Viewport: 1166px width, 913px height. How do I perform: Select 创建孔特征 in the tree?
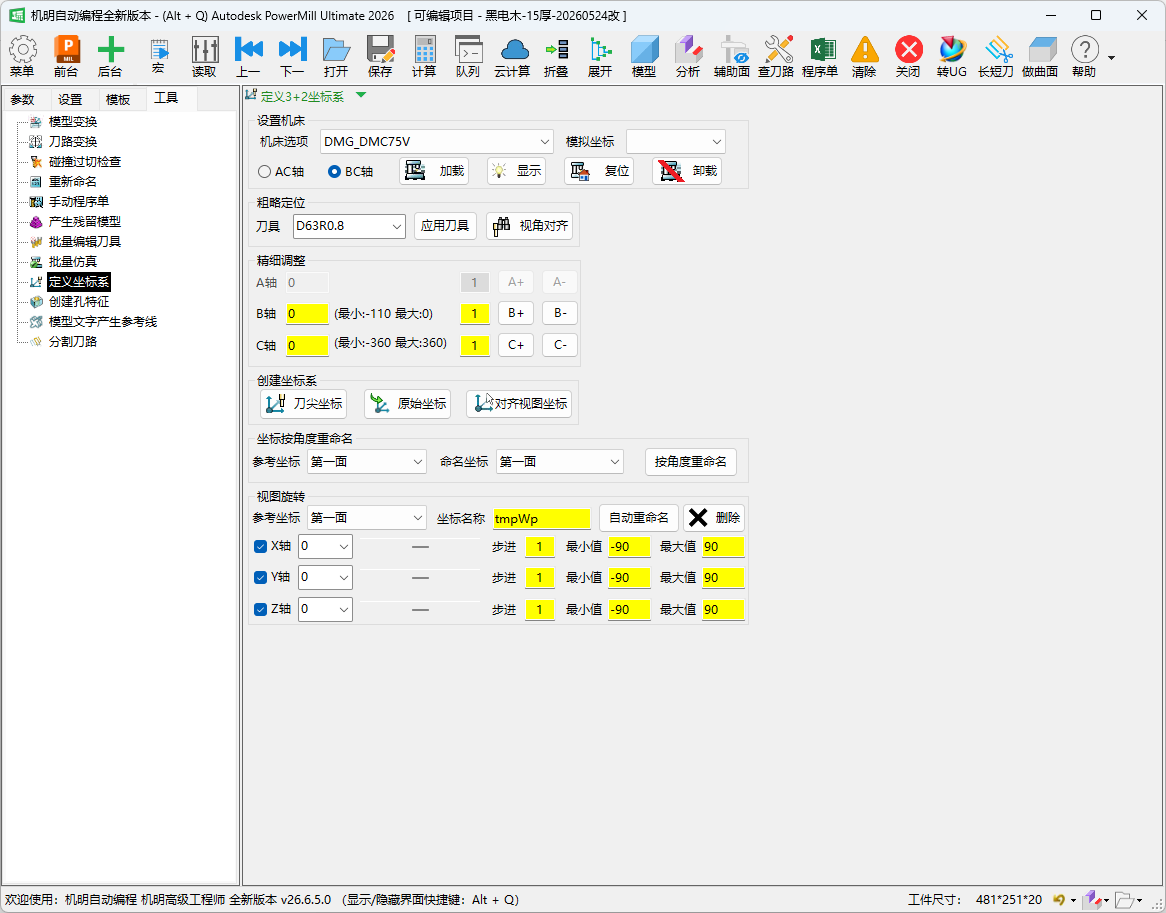point(79,302)
